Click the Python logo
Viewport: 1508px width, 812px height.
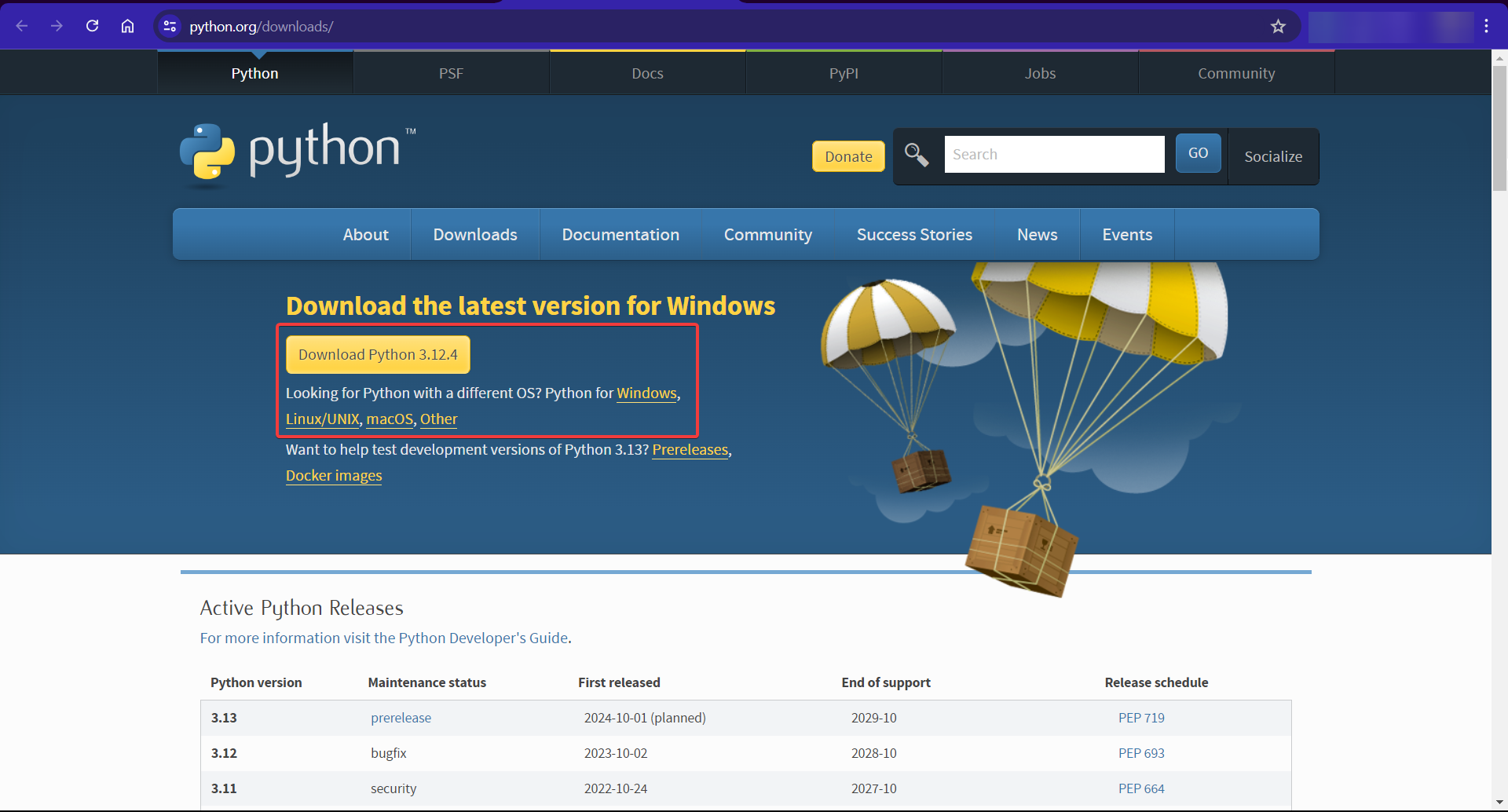point(208,153)
